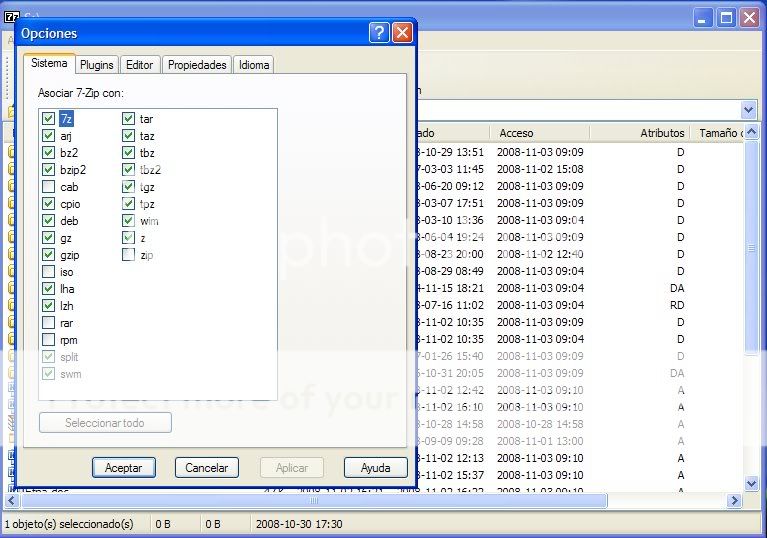Toggle the 7z association checkbox
Image resolution: width=767 pixels, height=538 pixels.
48,118
